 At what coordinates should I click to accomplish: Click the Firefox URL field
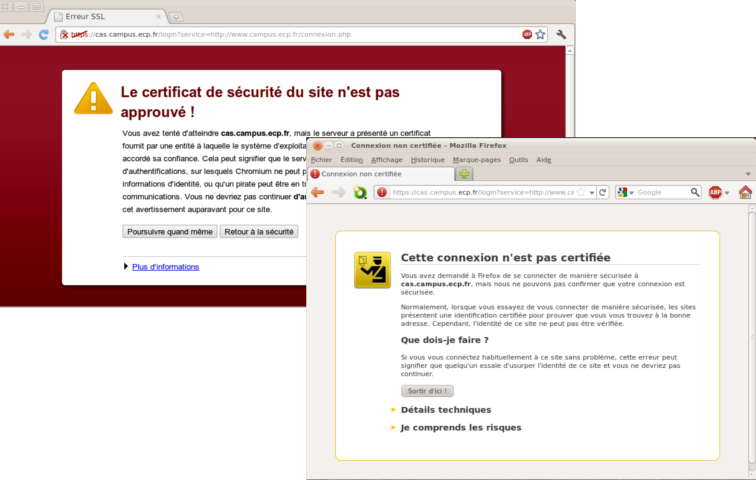click(483, 192)
